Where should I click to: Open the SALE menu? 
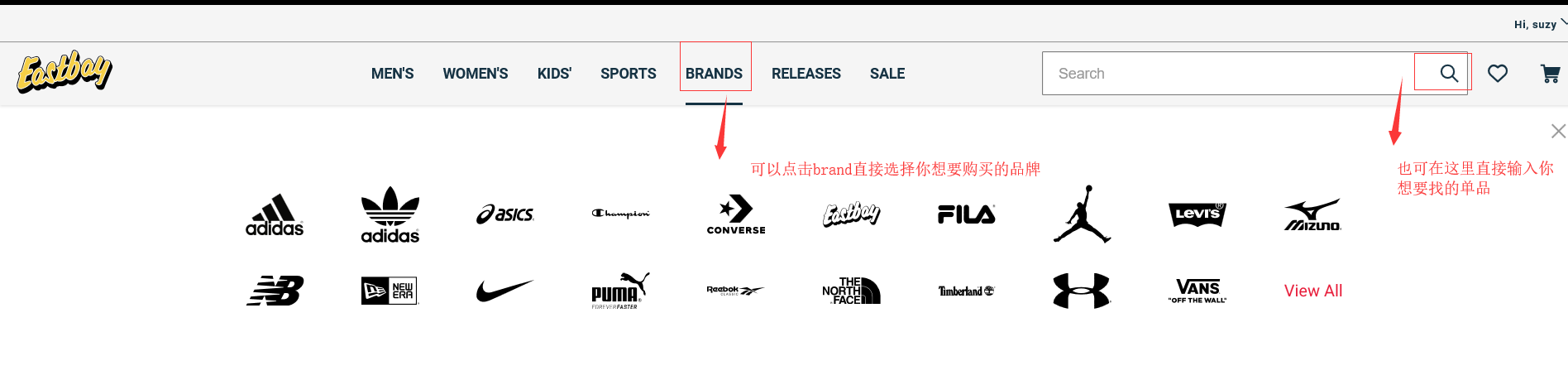(x=887, y=74)
